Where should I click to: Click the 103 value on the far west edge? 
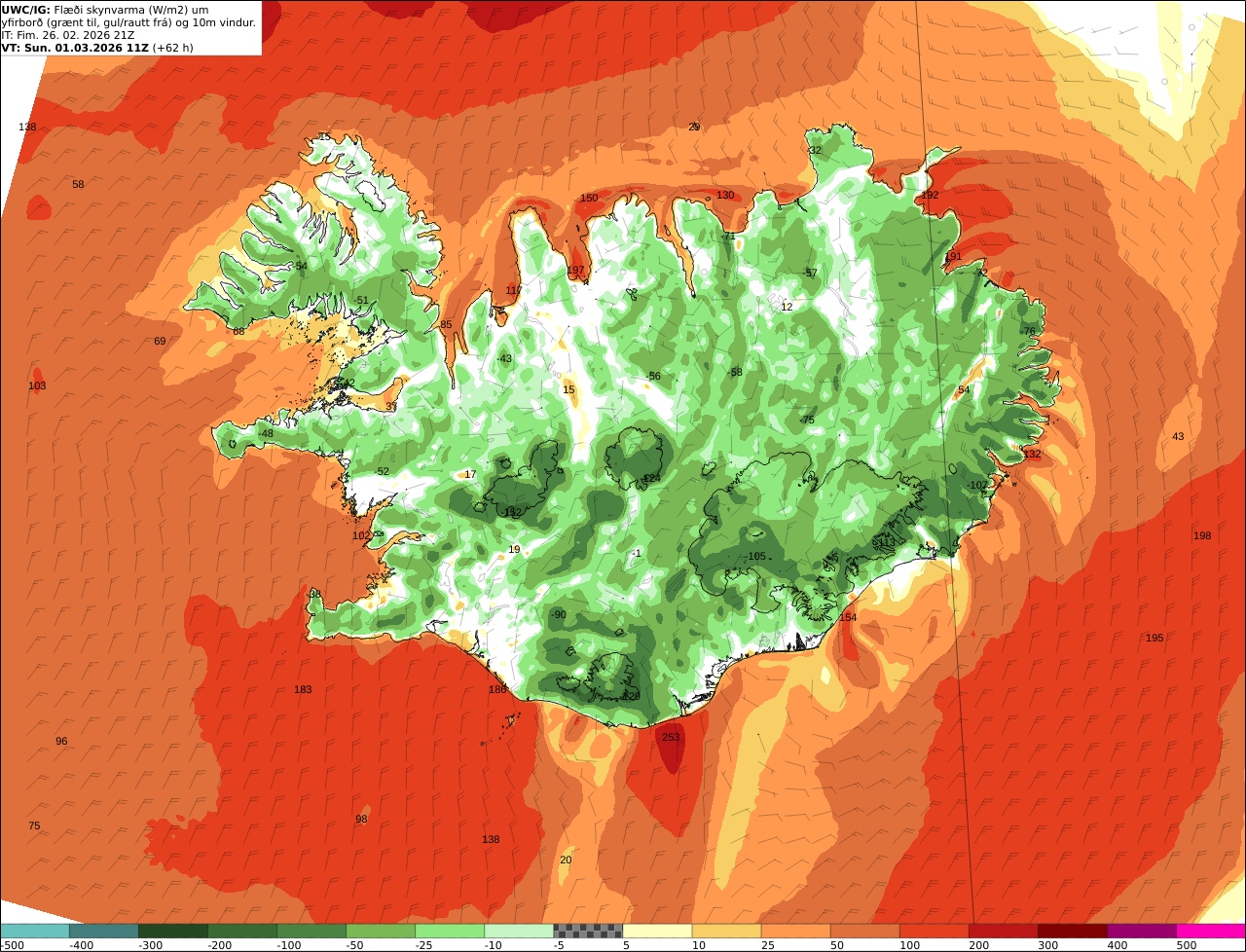37,386
